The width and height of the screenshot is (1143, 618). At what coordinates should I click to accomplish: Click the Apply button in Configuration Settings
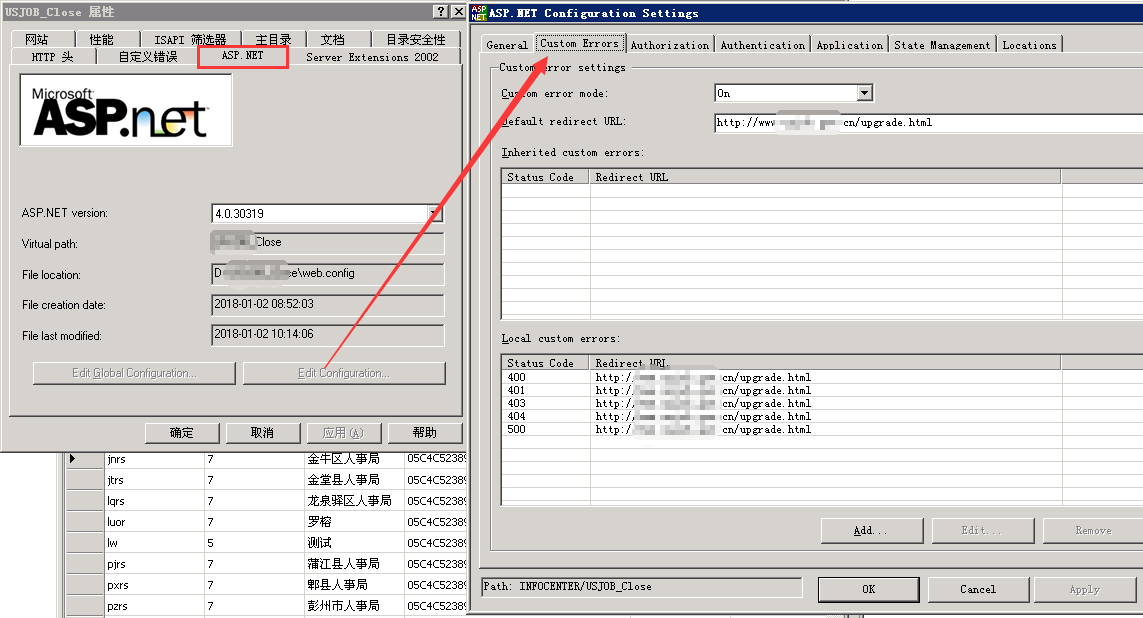click(x=1085, y=590)
